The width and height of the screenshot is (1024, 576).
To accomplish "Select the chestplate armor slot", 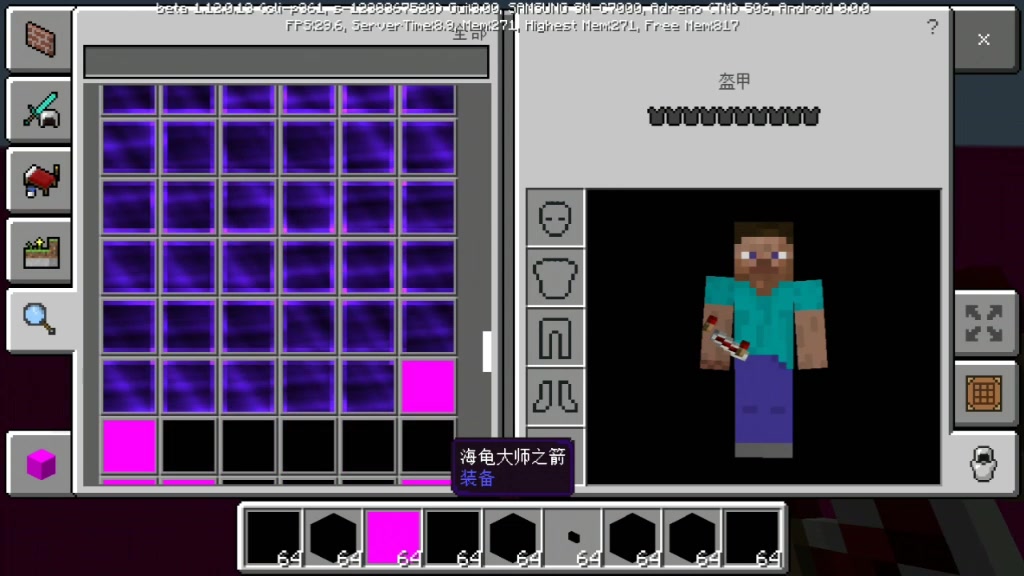I will (555, 278).
